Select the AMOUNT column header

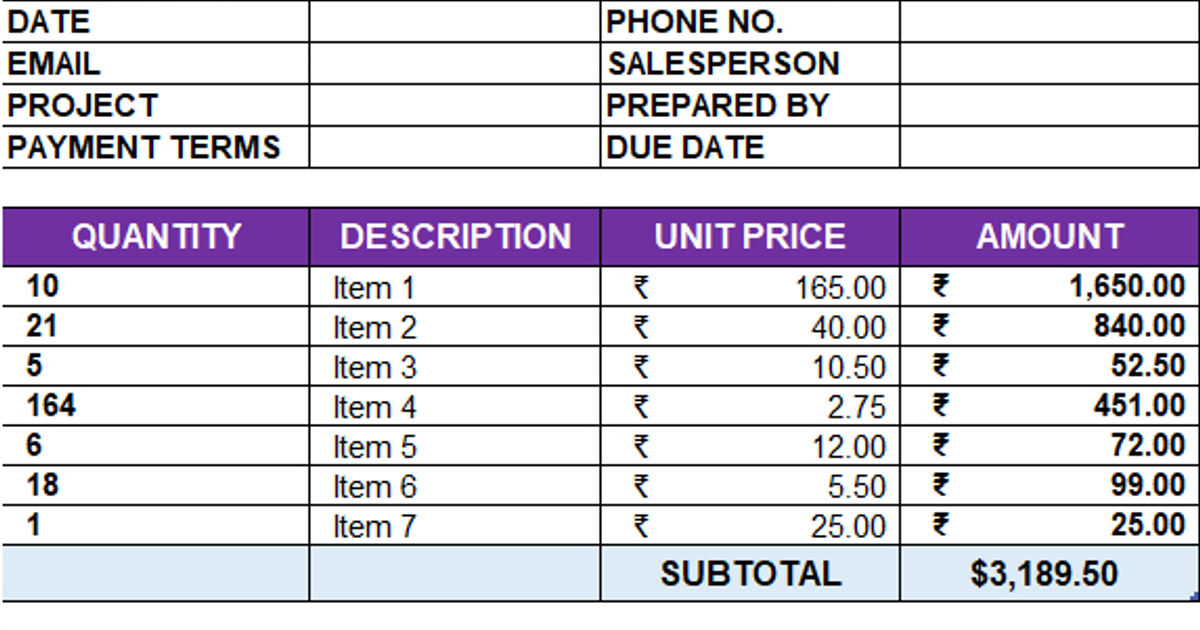click(x=1049, y=237)
